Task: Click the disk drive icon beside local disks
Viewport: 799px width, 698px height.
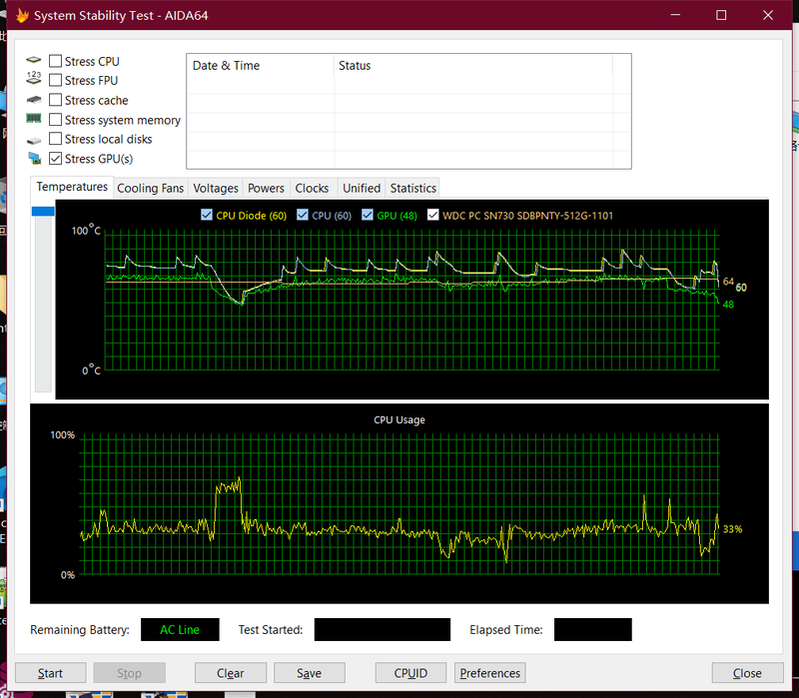Action: pyautogui.click(x=34, y=140)
